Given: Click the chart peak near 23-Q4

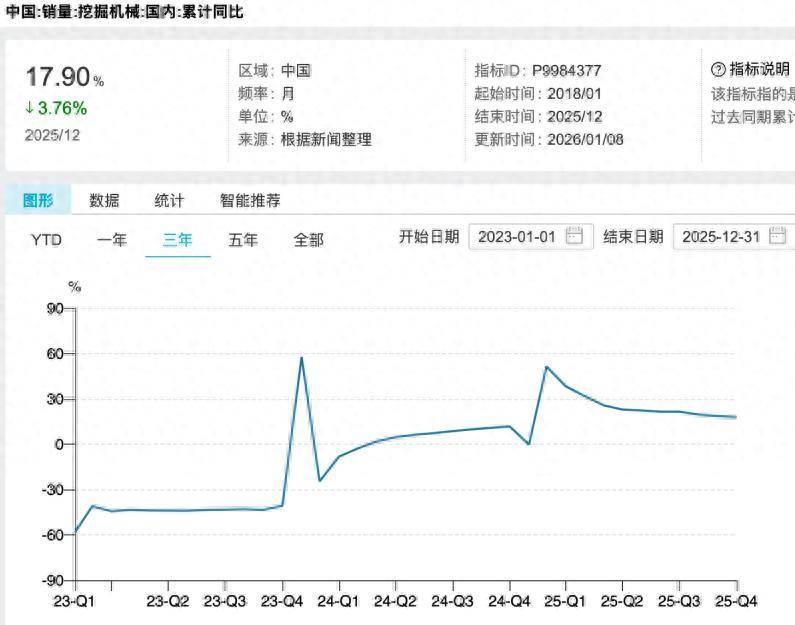Looking at the screenshot, I should (x=302, y=358).
